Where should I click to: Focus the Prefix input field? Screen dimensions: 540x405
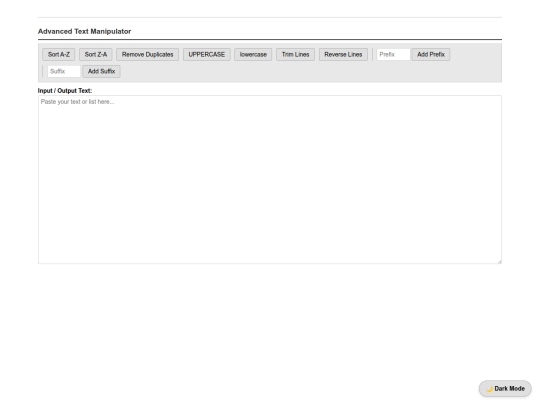(393, 54)
